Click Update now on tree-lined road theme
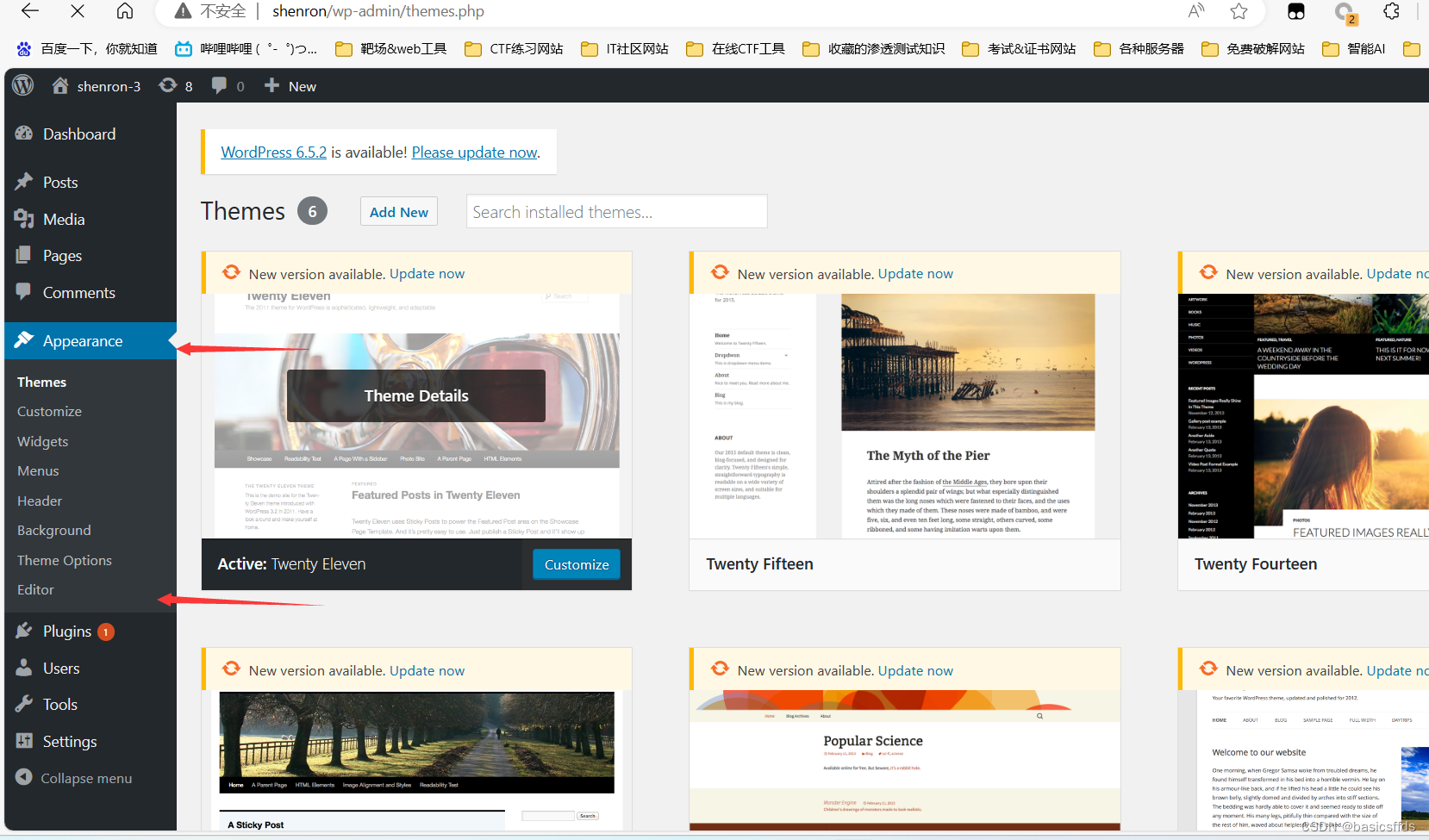 click(x=427, y=671)
